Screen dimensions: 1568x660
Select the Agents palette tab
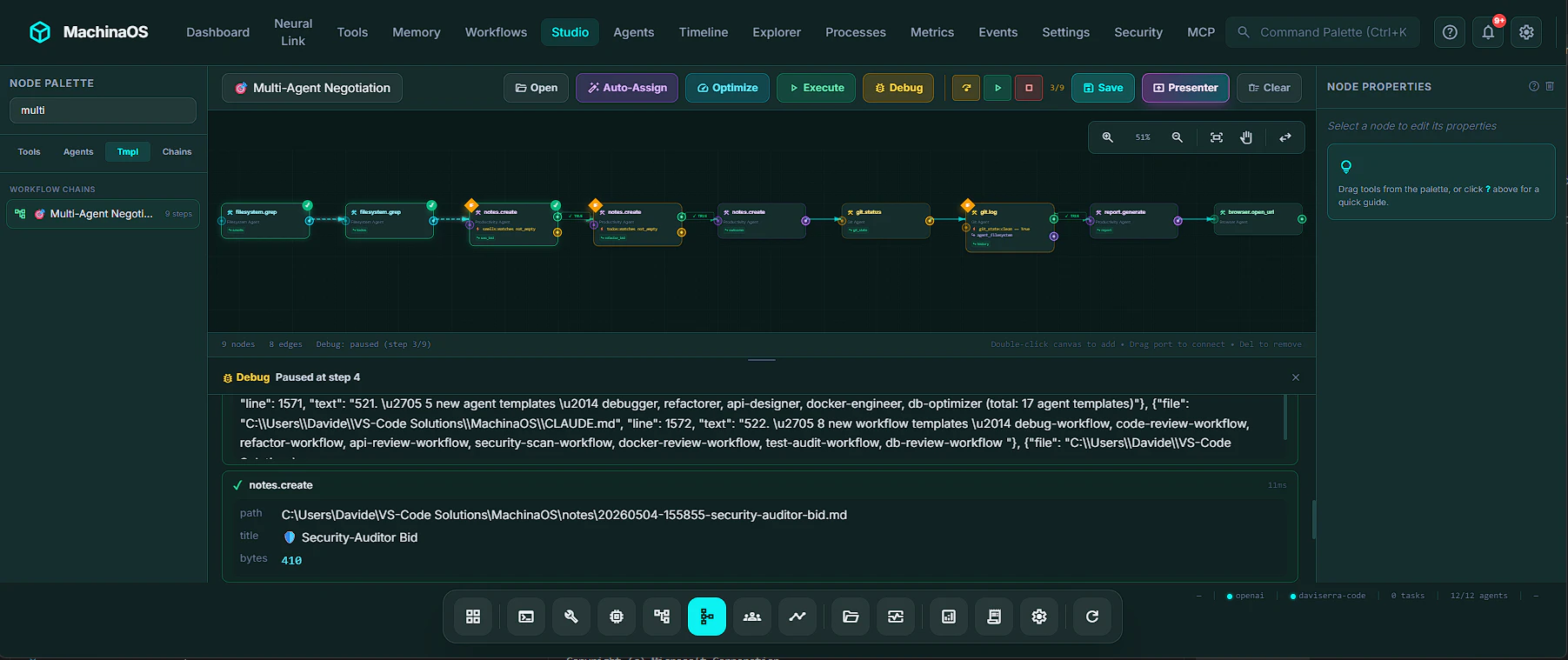(x=78, y=151)
